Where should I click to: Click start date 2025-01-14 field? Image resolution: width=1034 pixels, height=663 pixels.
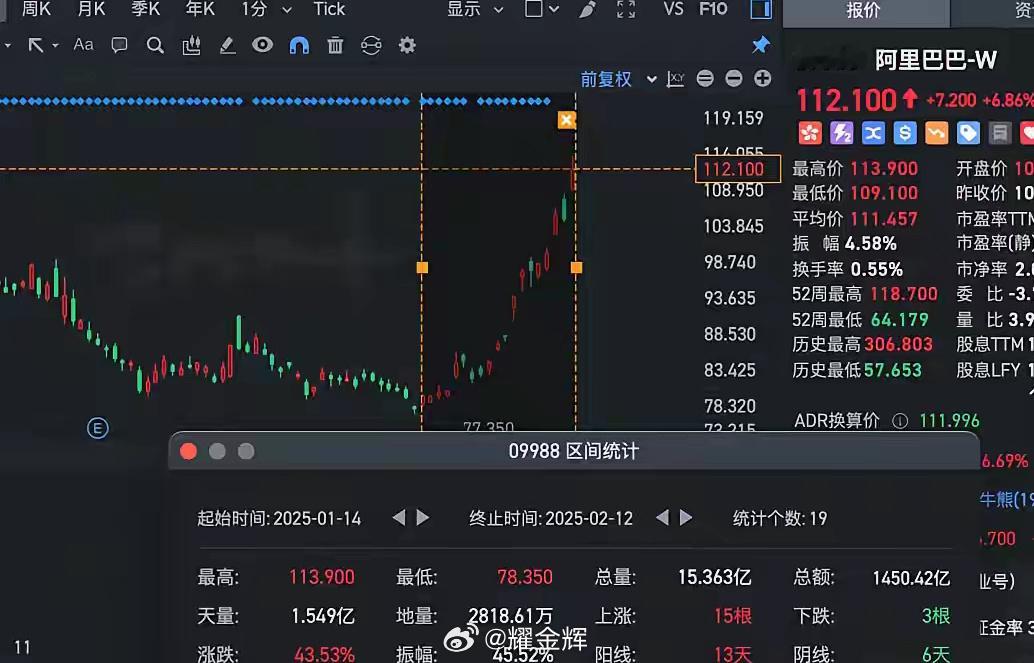(317, 519)
